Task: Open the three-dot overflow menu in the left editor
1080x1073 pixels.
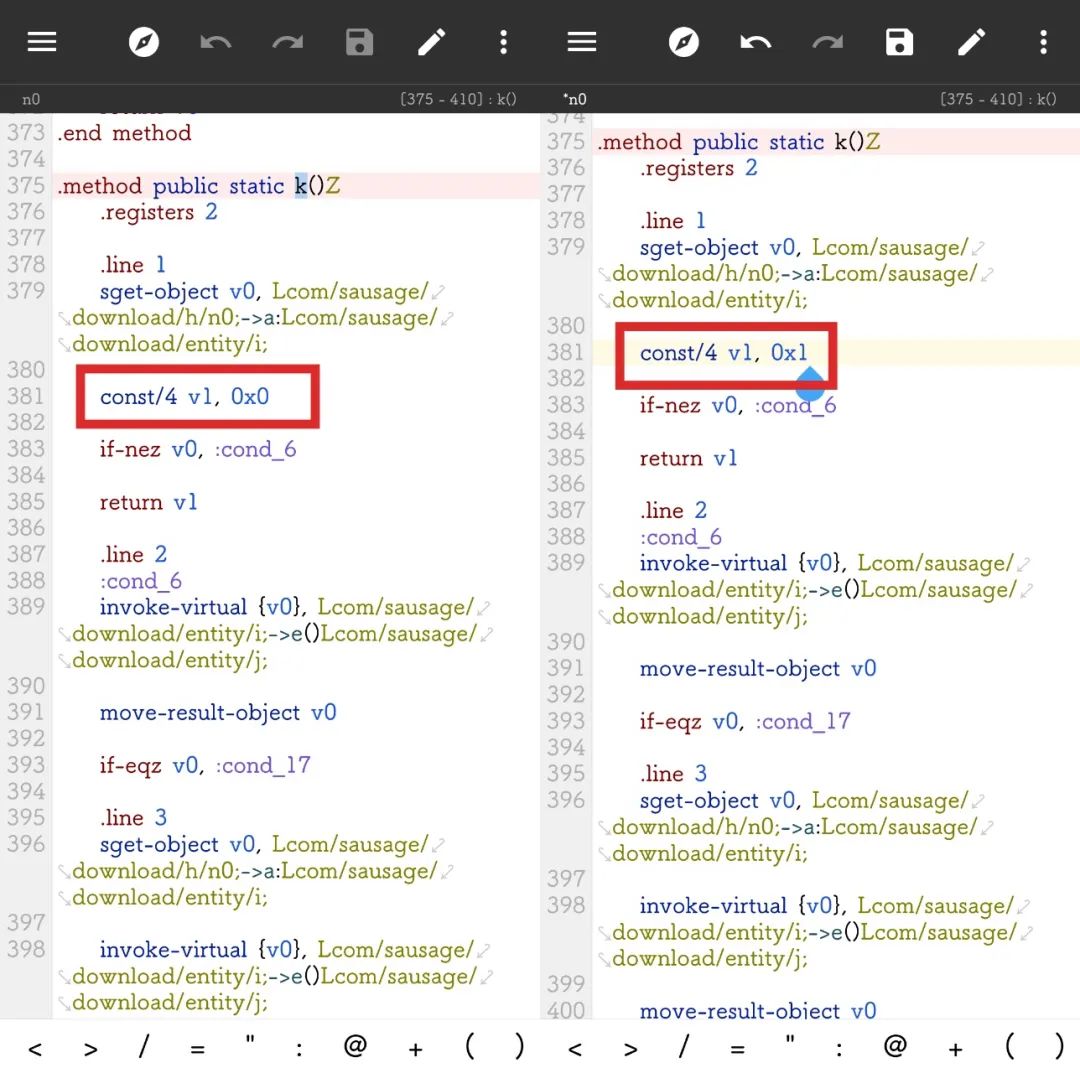Action: (503, 42)
